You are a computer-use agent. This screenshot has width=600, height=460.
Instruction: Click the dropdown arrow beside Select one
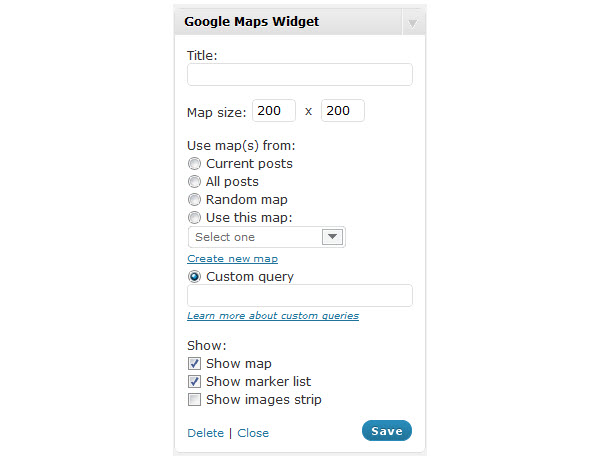[x=333, y=237]
